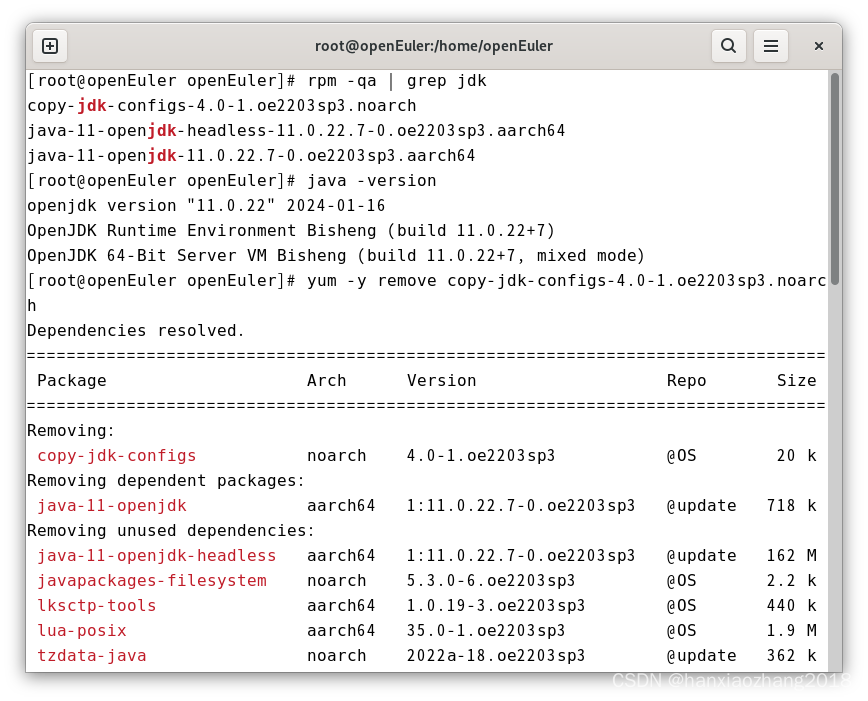Click the 162 M size value

(x=791, y=556)
